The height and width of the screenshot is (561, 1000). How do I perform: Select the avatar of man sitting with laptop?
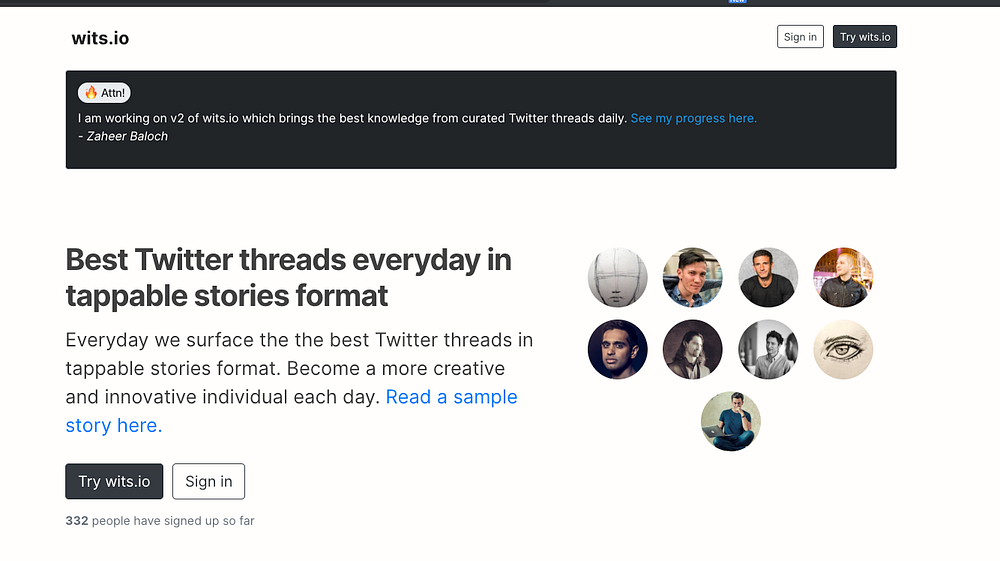coord(731,421)
